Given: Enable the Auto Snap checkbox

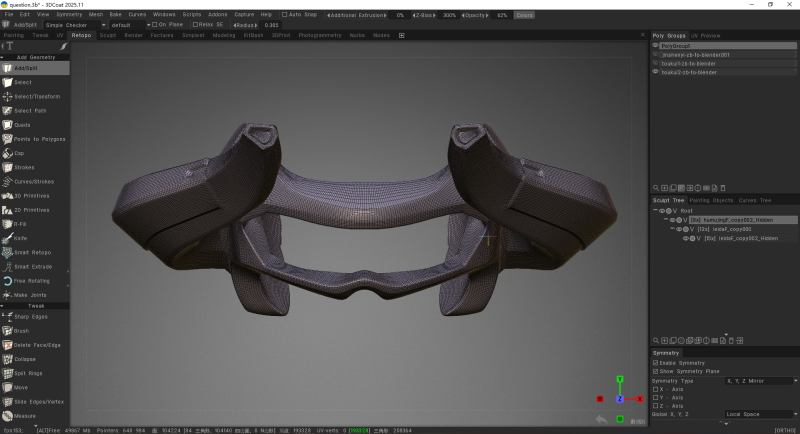Looking at the screenshot, I should tap(285, 15).
